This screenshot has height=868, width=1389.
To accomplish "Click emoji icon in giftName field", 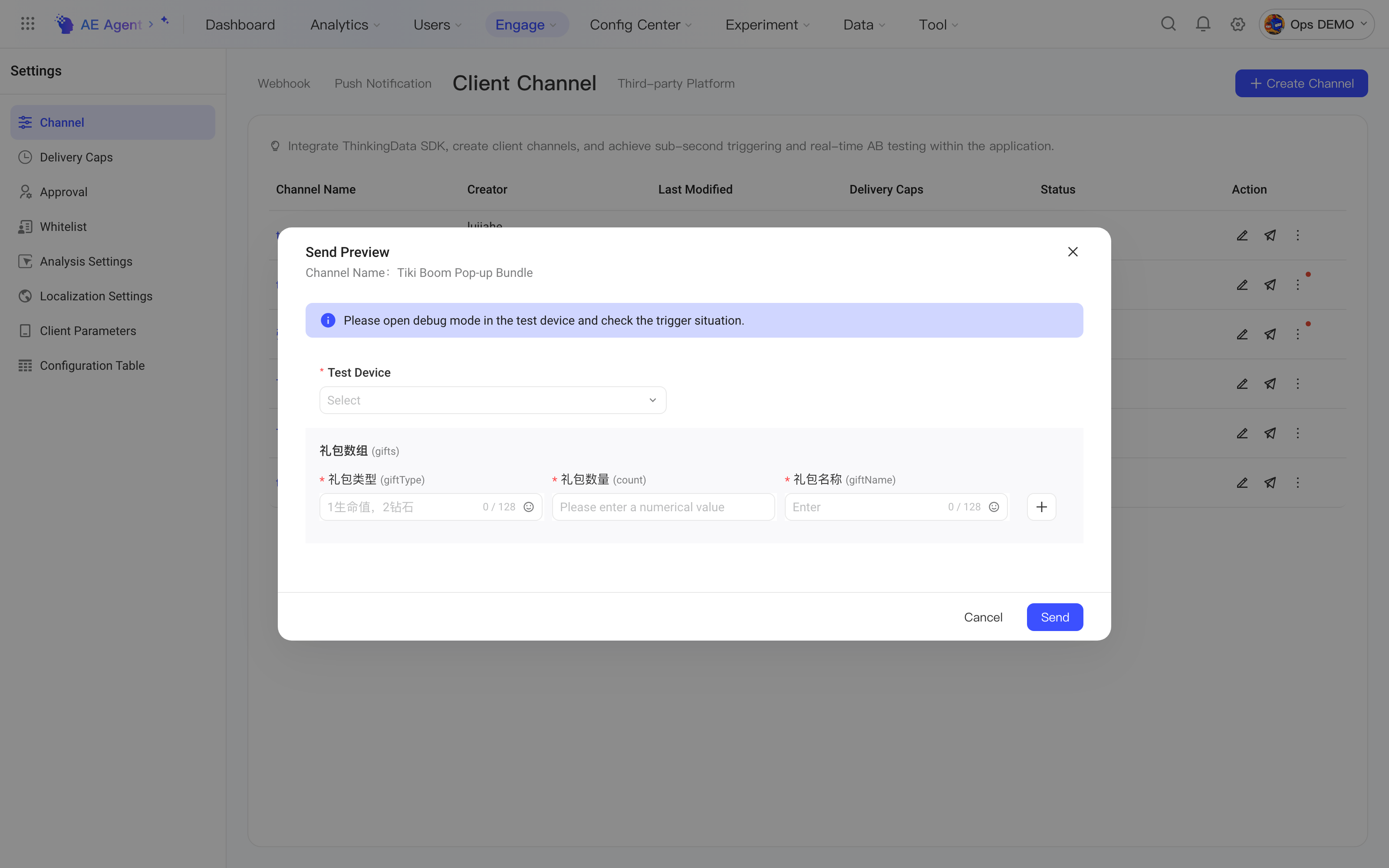I will point(994,507).
